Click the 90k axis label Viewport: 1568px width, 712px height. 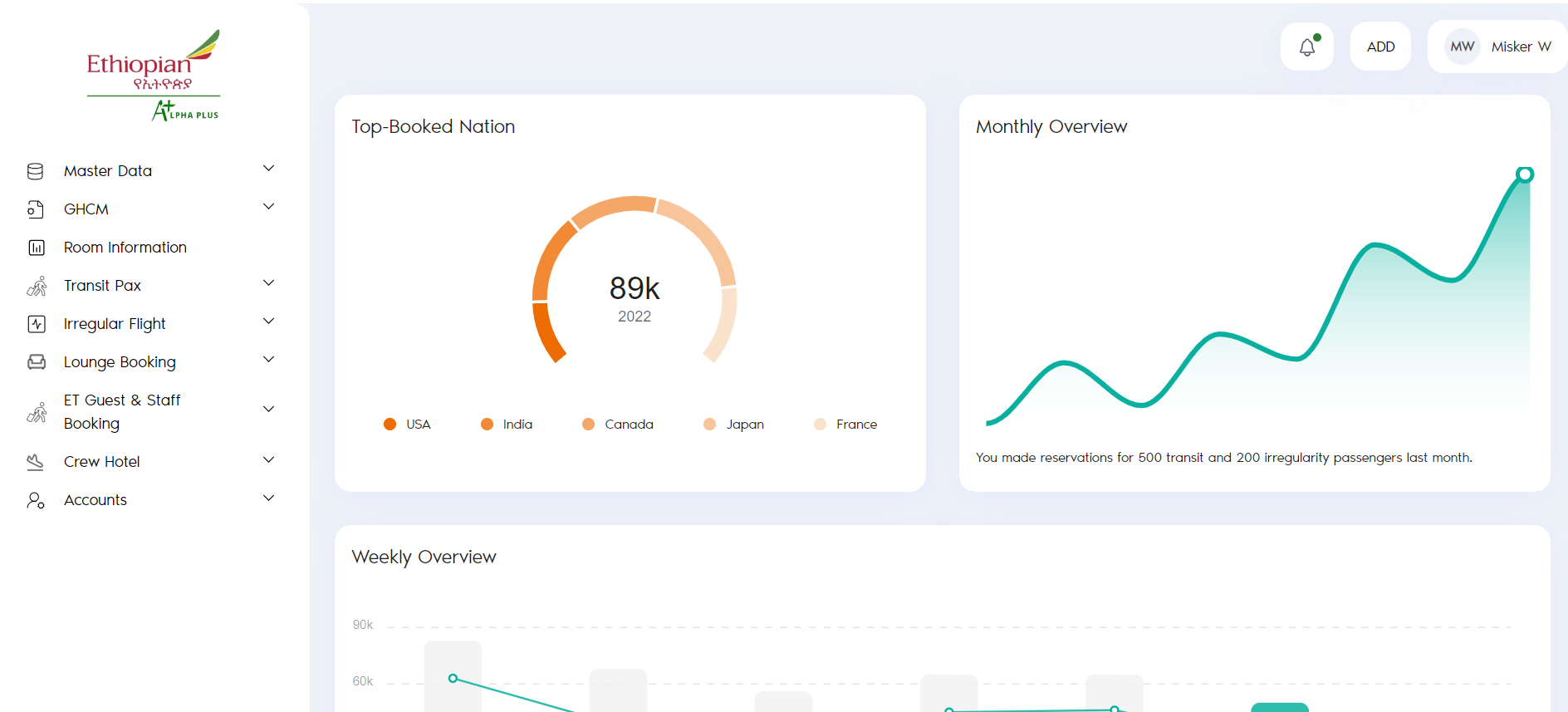coord(363,625)
